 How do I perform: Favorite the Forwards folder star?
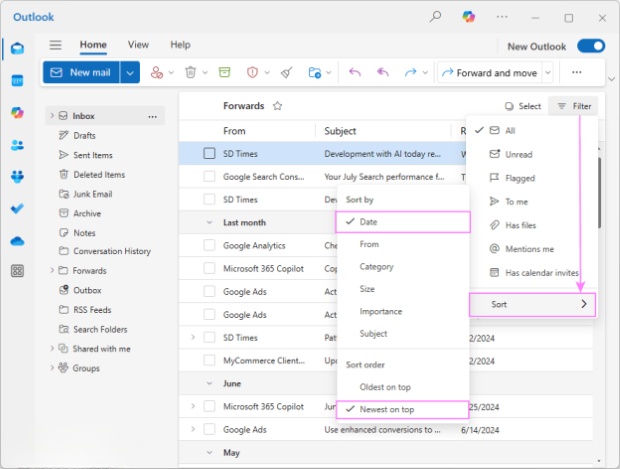pyautogui.click(x=278, y=106)
